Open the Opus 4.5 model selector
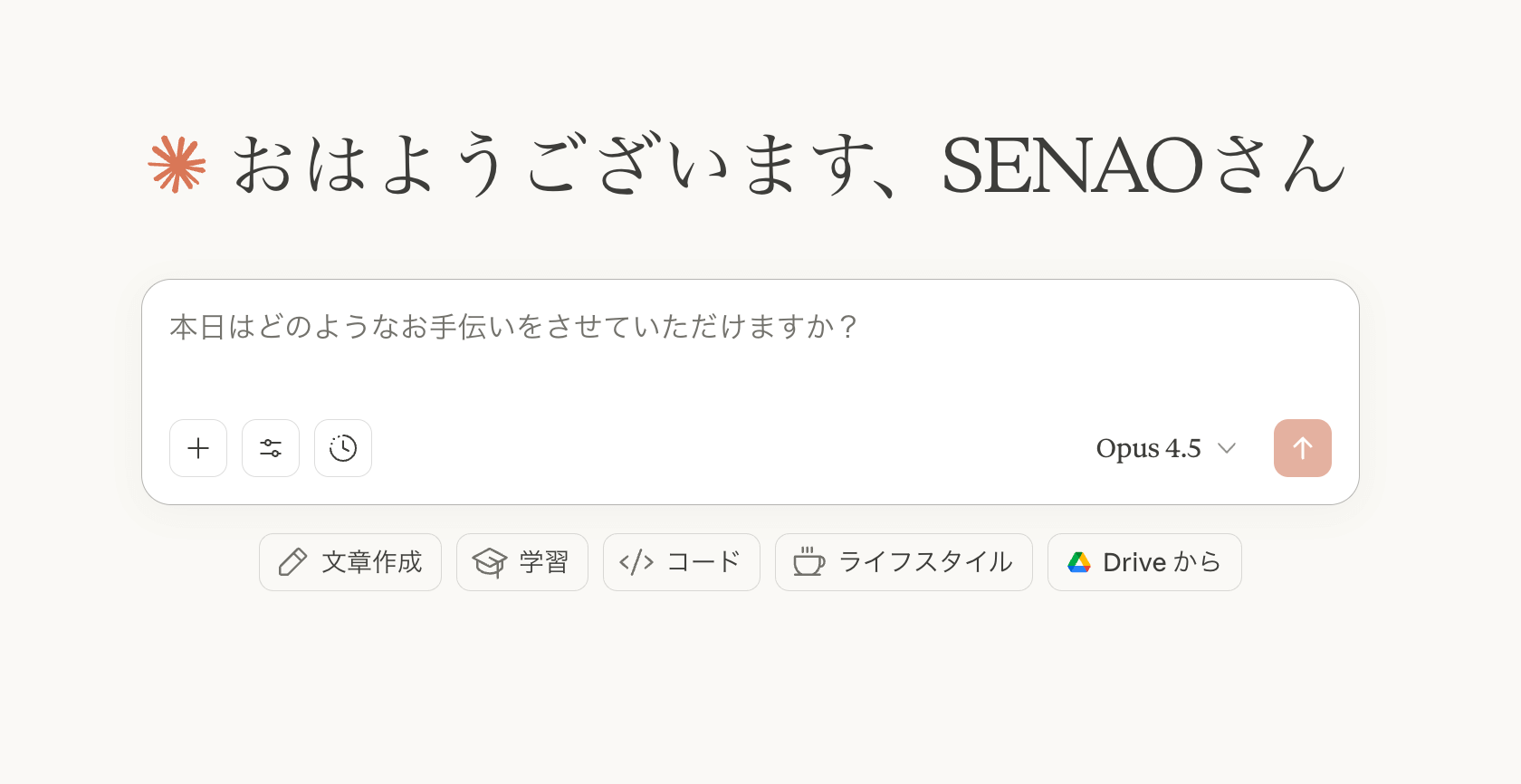Viewport: 1521px width, 784px height. 1148,448
